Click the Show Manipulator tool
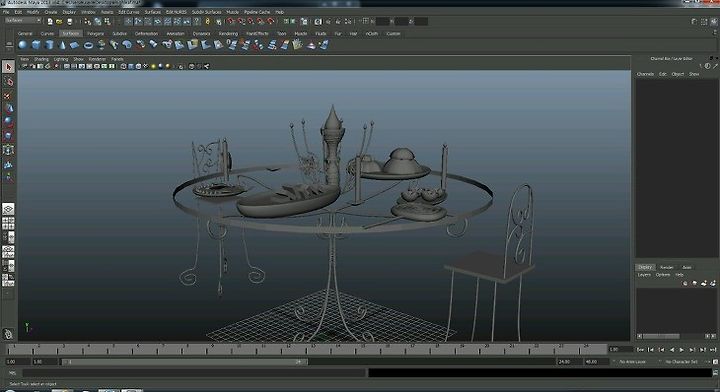Viewport: 720px width, 392px height. (x=8, y=177)
